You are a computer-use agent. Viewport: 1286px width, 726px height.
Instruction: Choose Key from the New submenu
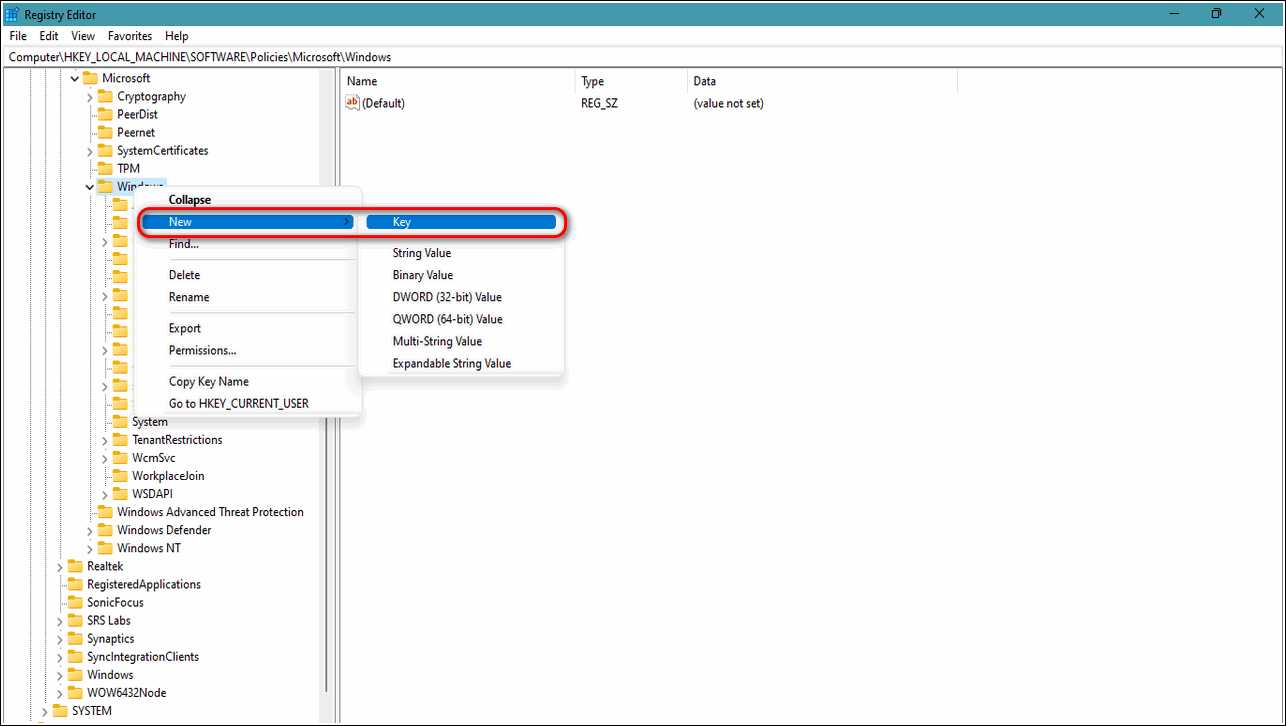pyautogui.click(x=461, y=222)
